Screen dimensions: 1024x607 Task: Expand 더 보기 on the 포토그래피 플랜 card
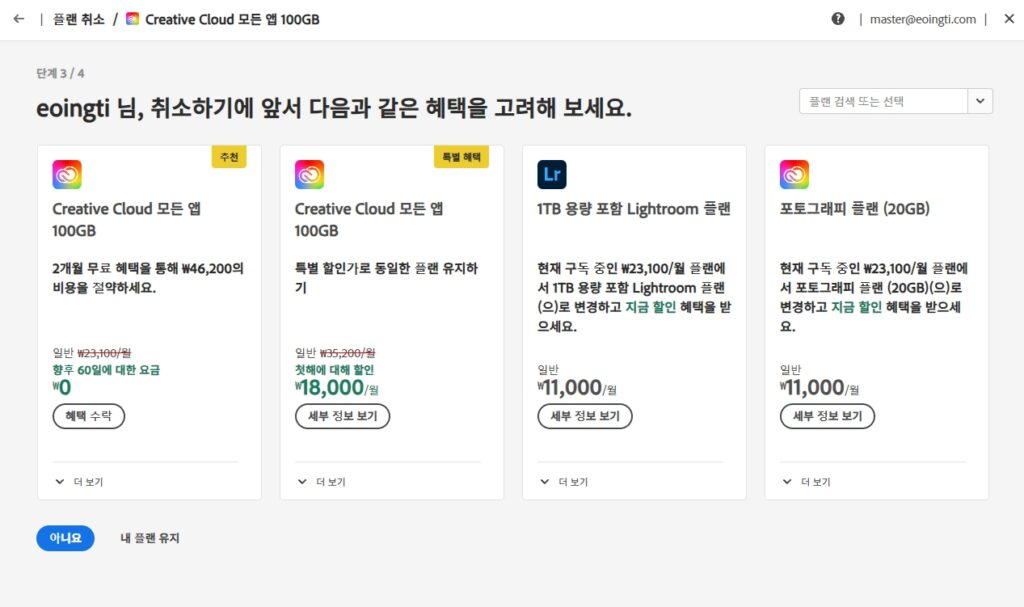pyautogui.click(x=807, y=482)
